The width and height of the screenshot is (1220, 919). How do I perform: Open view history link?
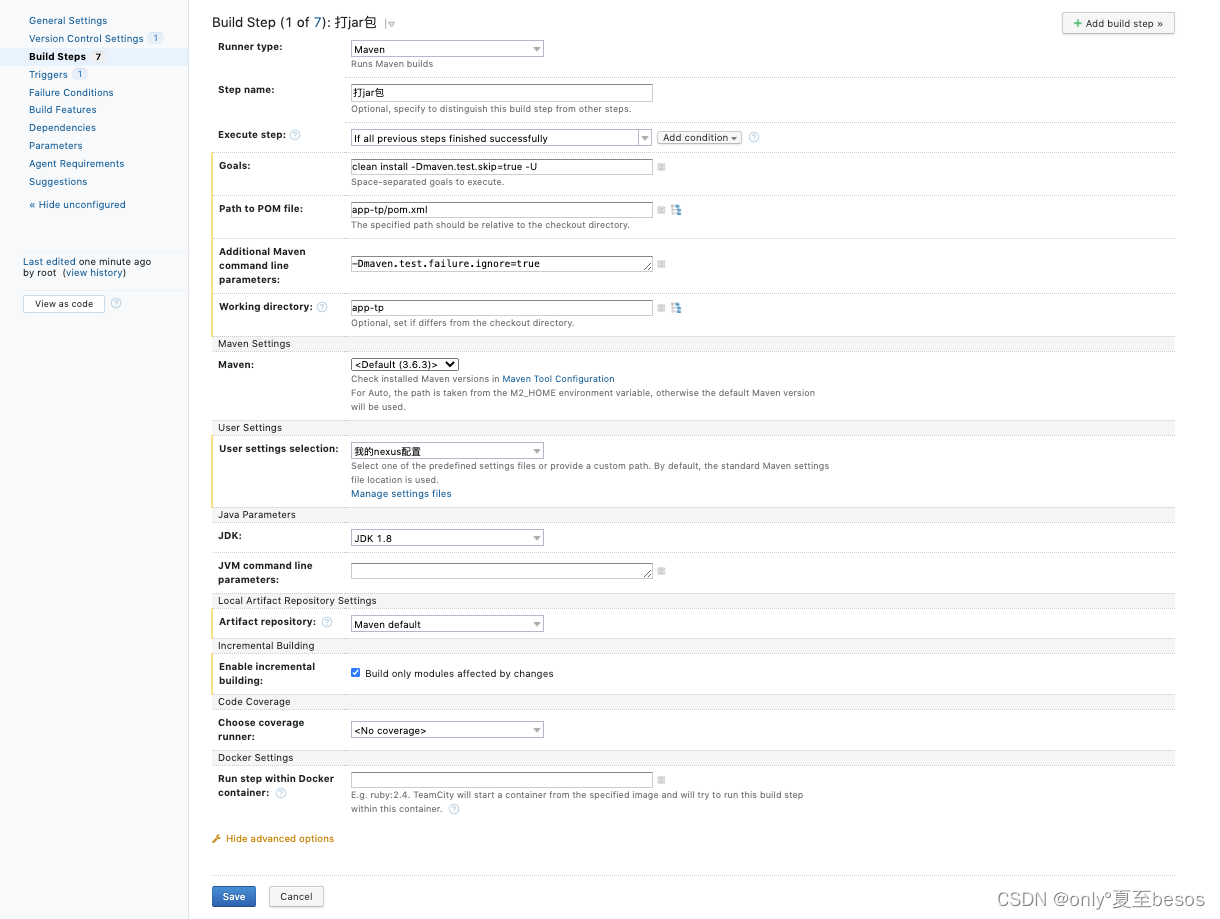point(94,273)
